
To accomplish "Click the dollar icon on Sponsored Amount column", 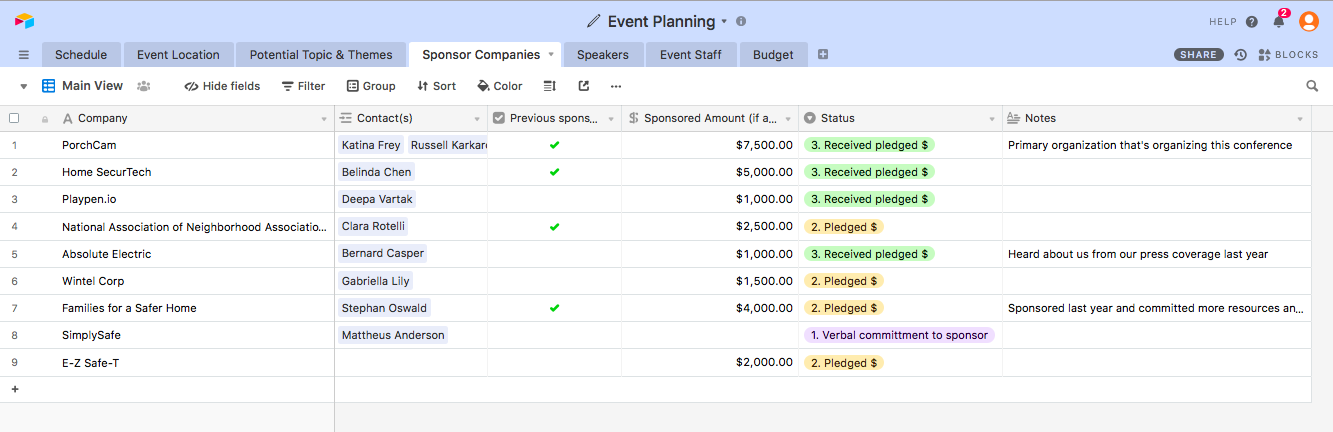I will (x=634, y=118).
